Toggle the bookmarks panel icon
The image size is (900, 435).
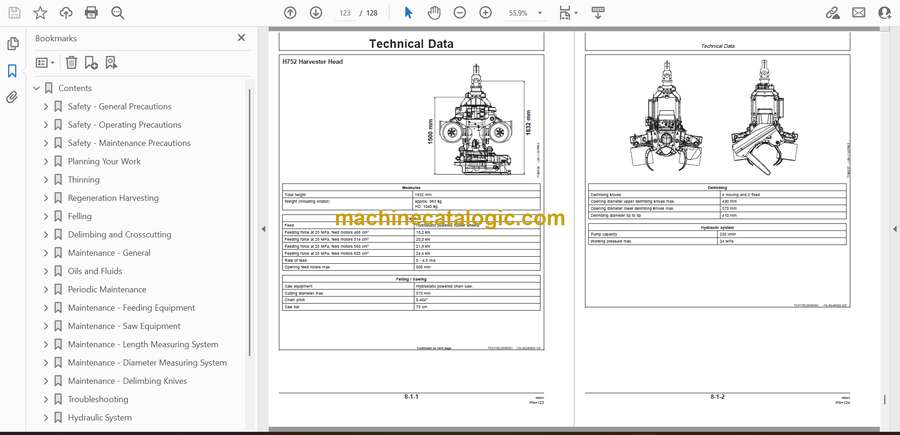[x=12, y=71]
